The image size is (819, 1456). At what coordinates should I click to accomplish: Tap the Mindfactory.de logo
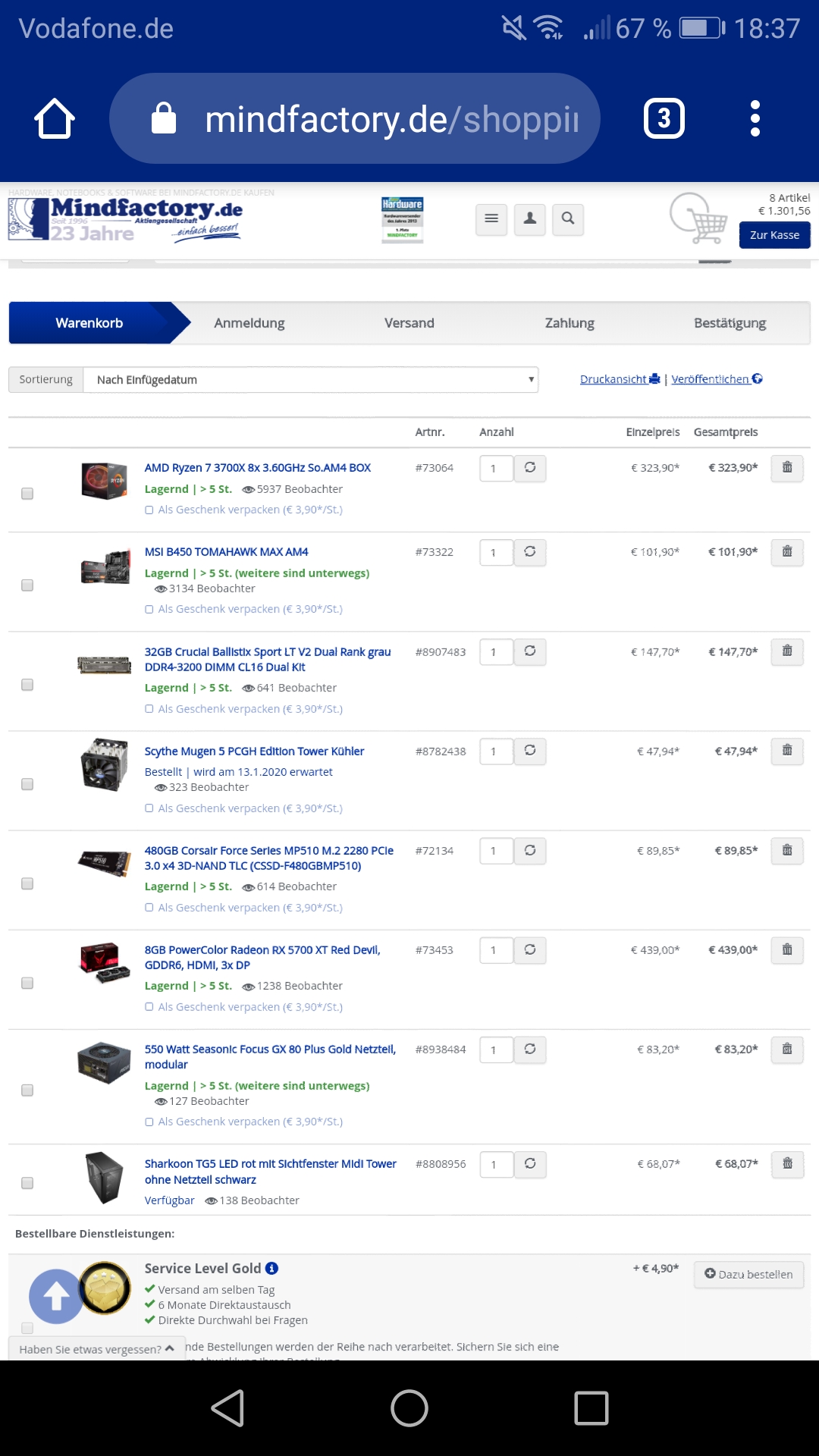[126, 219]
